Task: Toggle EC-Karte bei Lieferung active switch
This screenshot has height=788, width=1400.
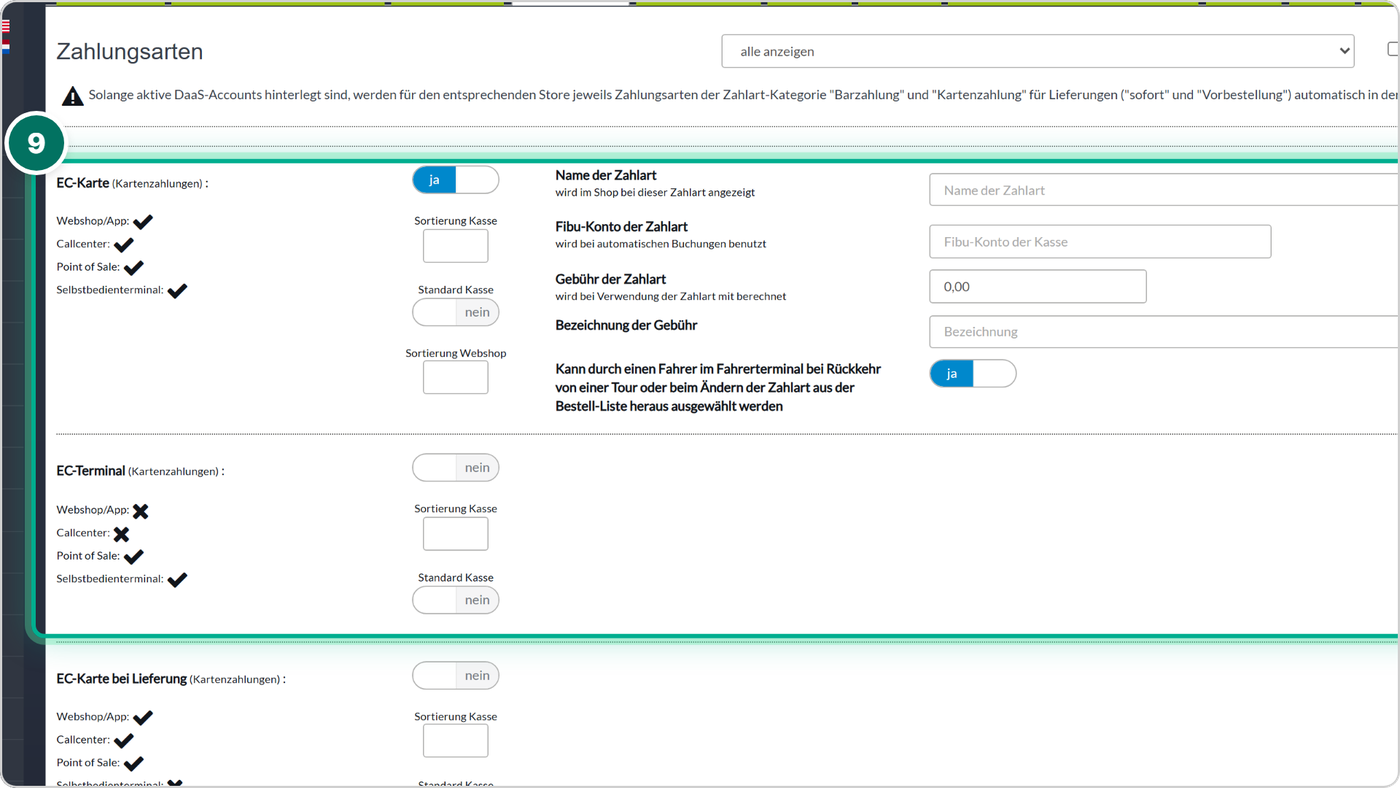Action: pyautogui.click(x=456, y=675)
